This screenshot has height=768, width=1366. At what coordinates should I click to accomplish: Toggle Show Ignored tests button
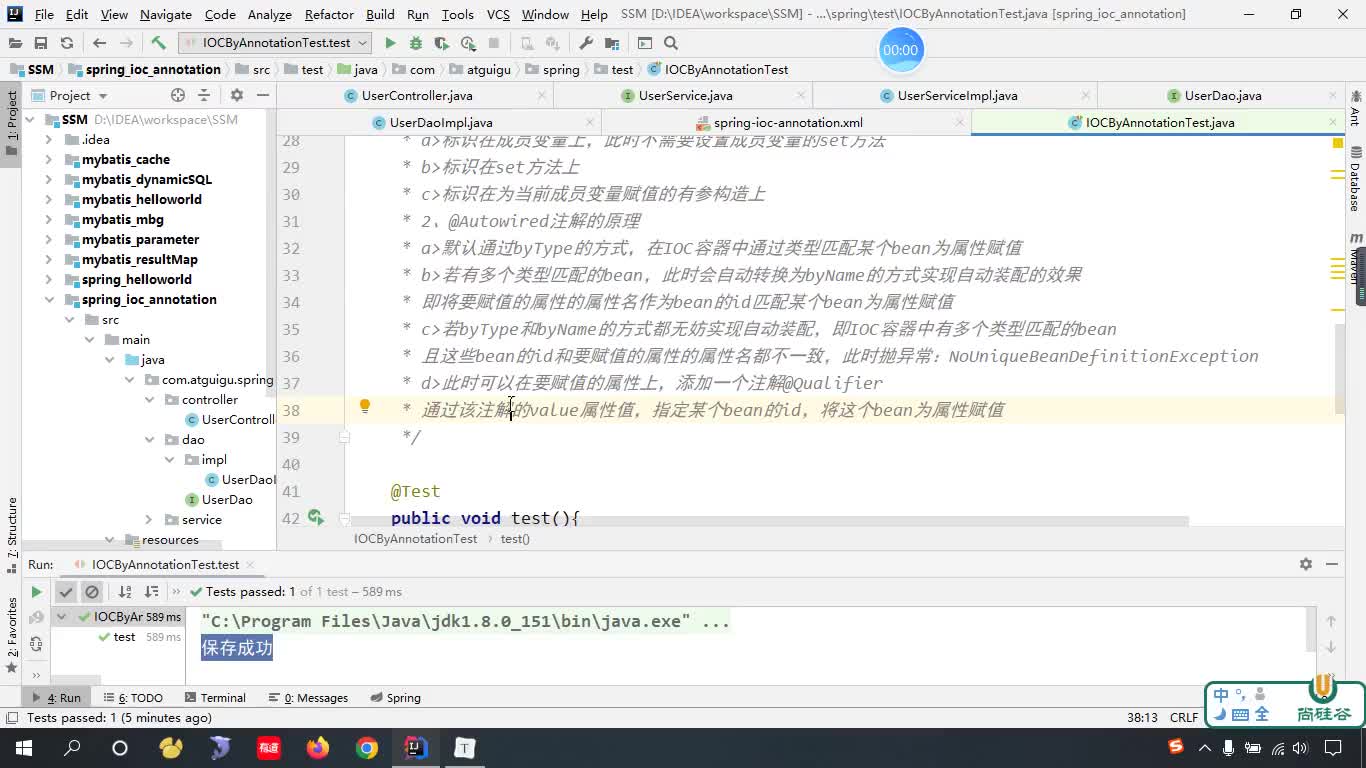click(x=92, y=592)
